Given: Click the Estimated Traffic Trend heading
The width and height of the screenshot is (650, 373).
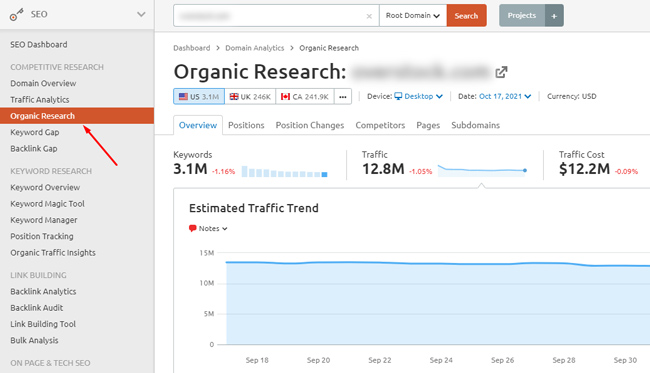Looking at the screenshot, I should pos(254,208).
